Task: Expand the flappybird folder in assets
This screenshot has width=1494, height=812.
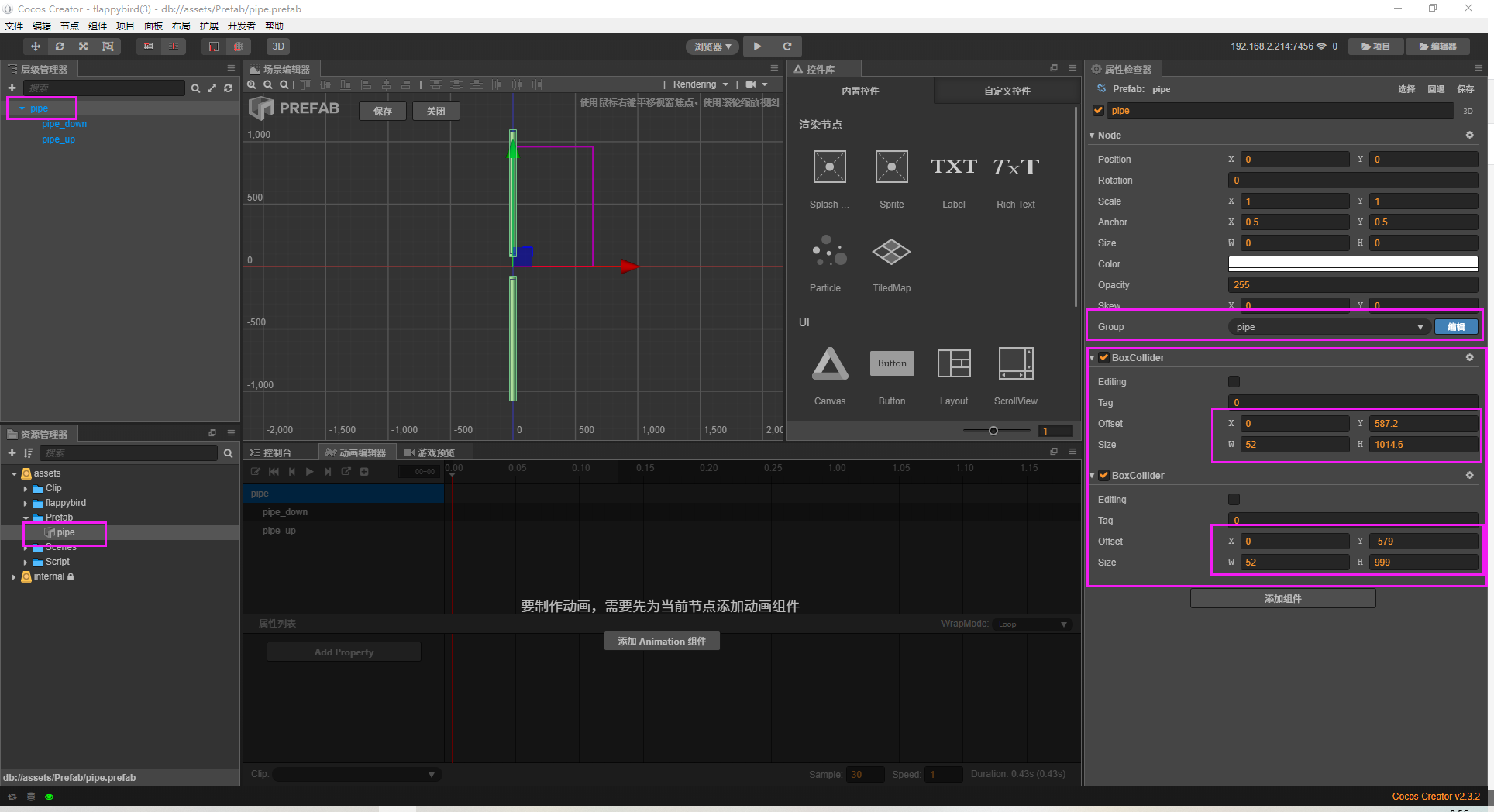Action: click(x=26, y=504)
